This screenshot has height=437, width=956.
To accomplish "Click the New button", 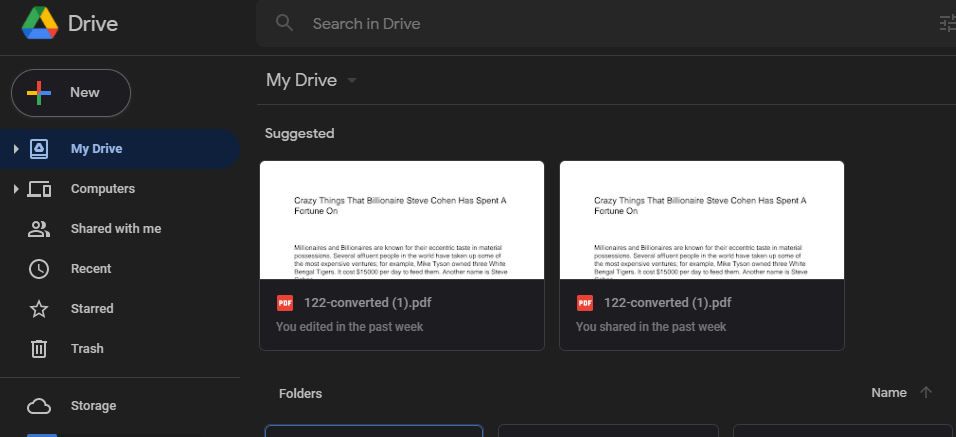I will pyautogui.click(x=71, y=93).
